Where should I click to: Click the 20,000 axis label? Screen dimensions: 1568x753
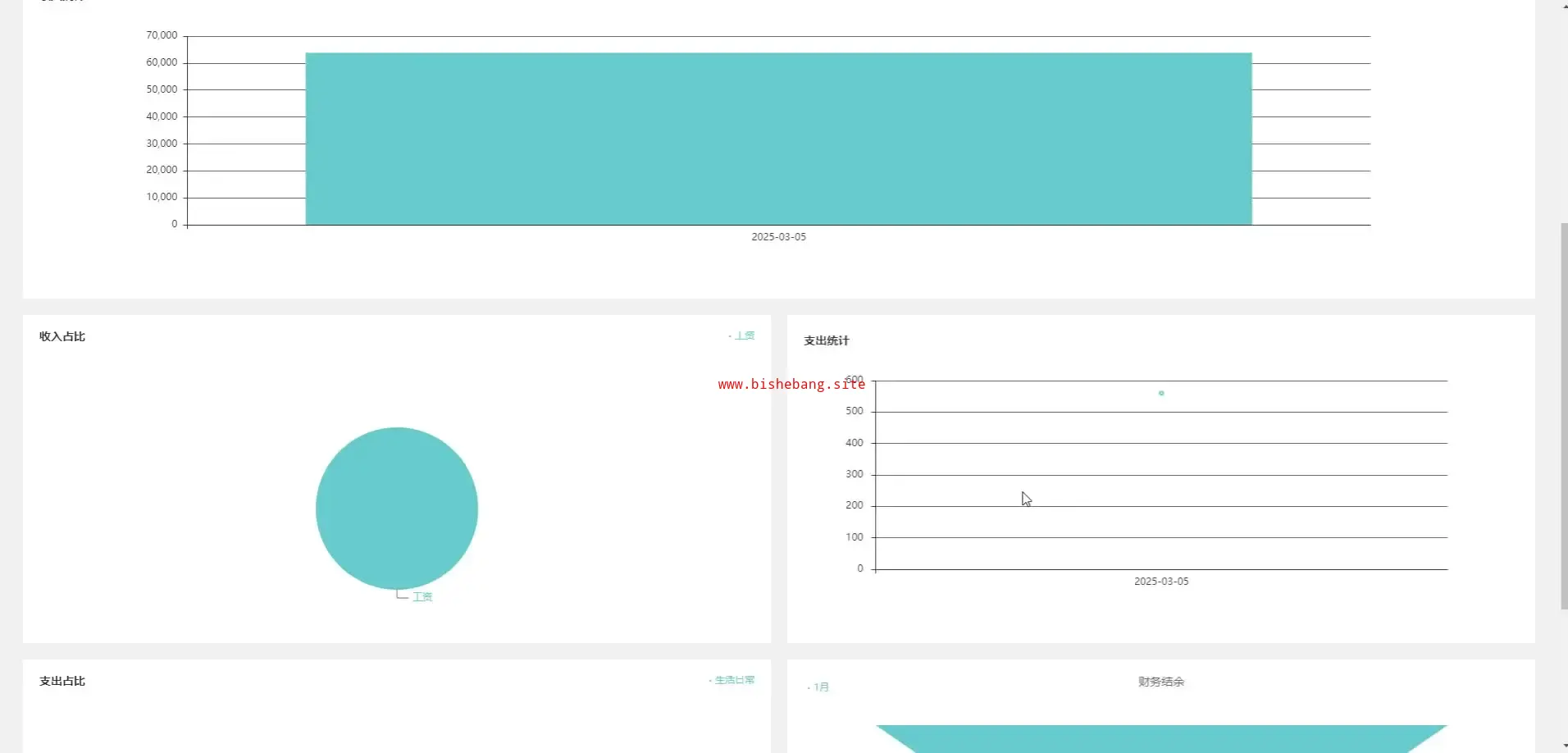click(x=162, y=170)
